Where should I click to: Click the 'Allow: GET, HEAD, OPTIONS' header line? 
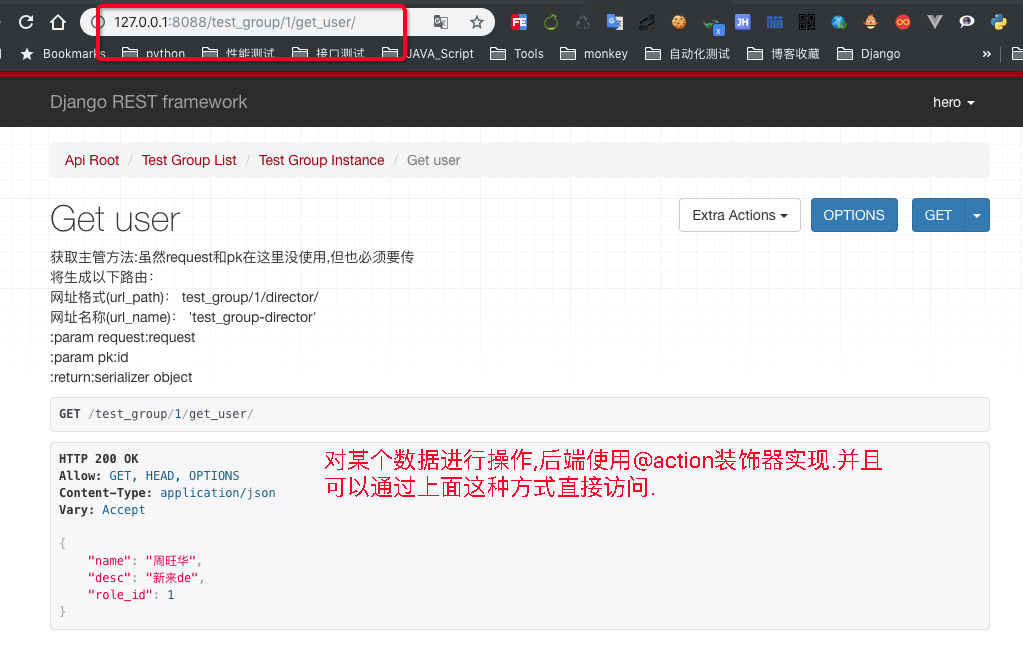point(149,476)
